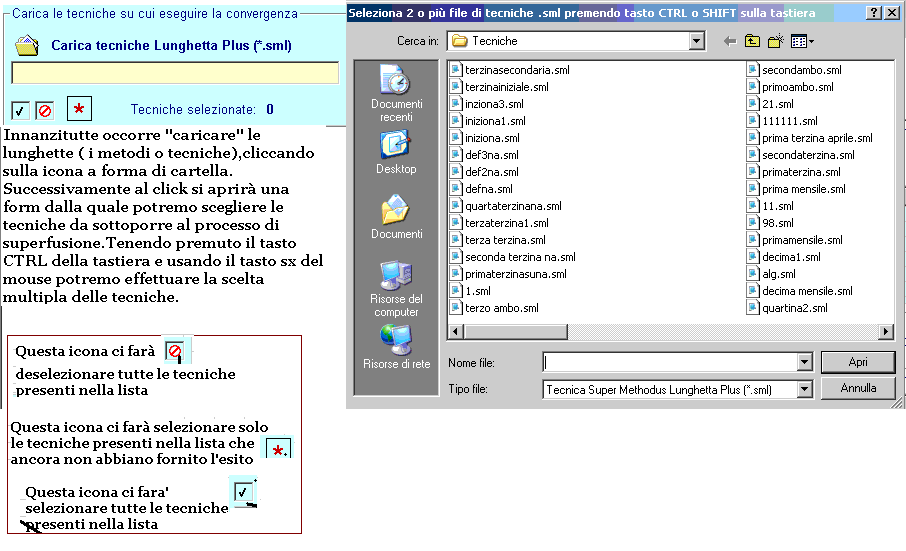Select file secondambo.sml
Viewport: 906px width, 551px height.
point(794,70)
